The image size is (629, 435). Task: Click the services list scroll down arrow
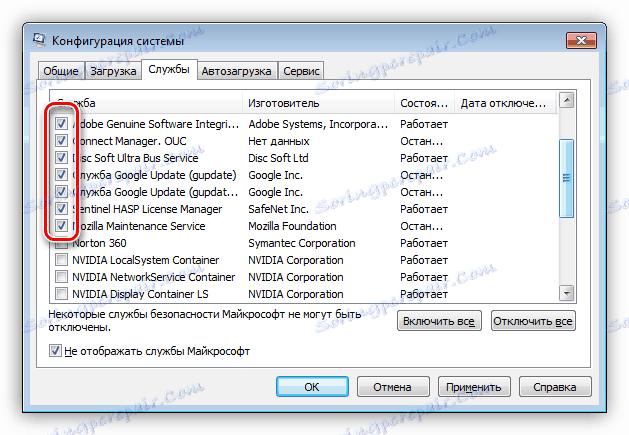pyautogui.click(x=566, y=293)
